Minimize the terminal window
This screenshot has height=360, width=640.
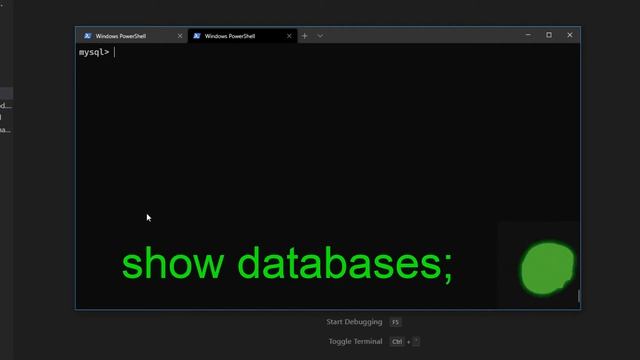[x=528, y=35]
